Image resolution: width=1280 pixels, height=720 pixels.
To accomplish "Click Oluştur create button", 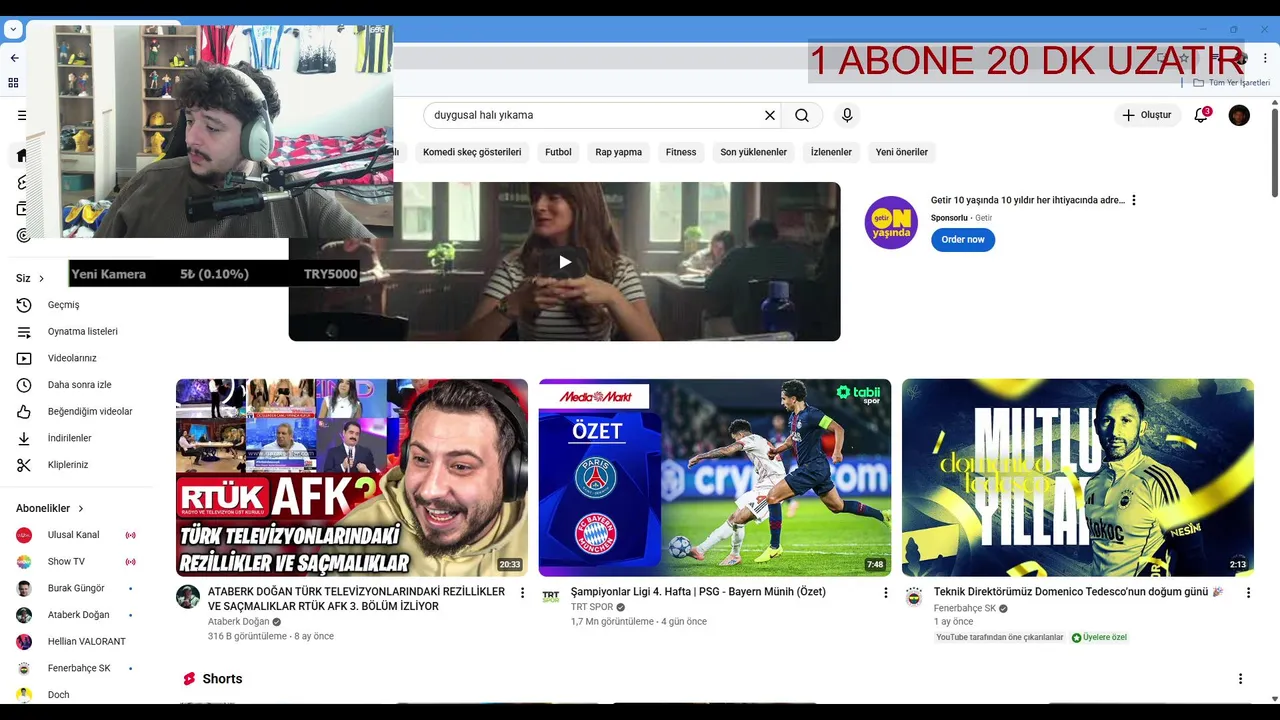I will [x=1147, y=115].
